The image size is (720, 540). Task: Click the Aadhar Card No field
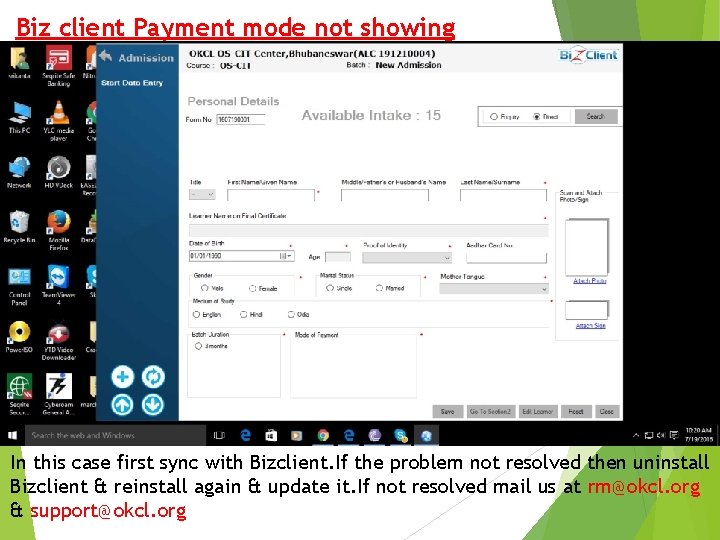(506, 257)
